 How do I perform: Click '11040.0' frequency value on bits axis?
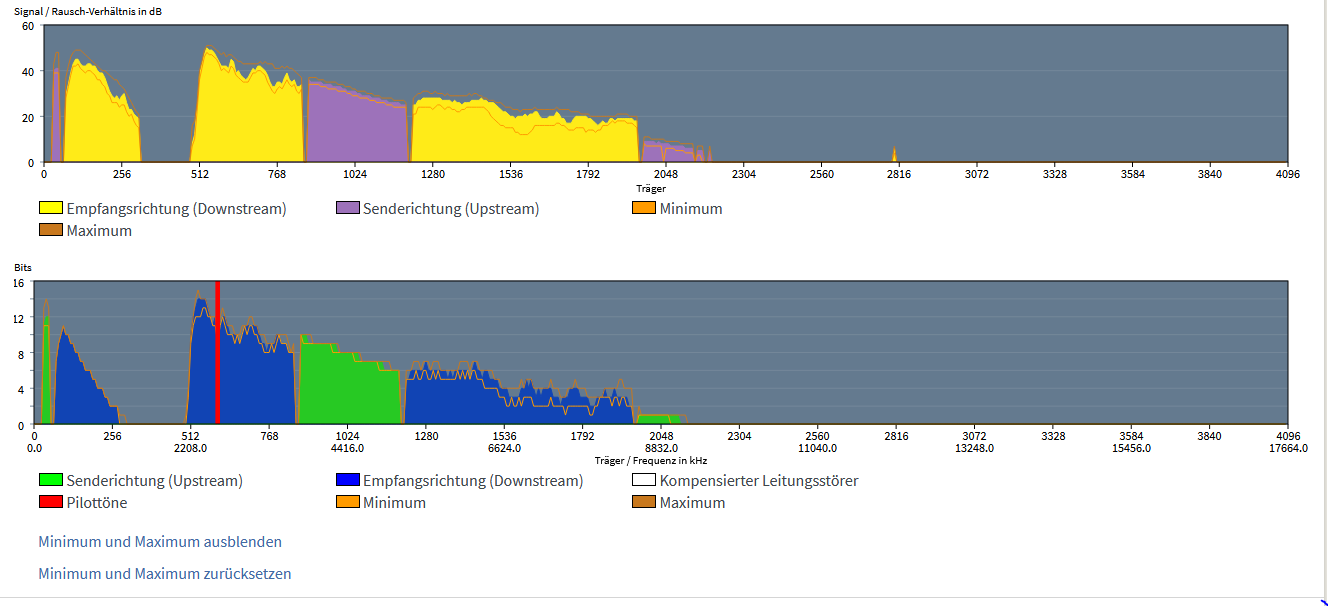click(818, 449)
